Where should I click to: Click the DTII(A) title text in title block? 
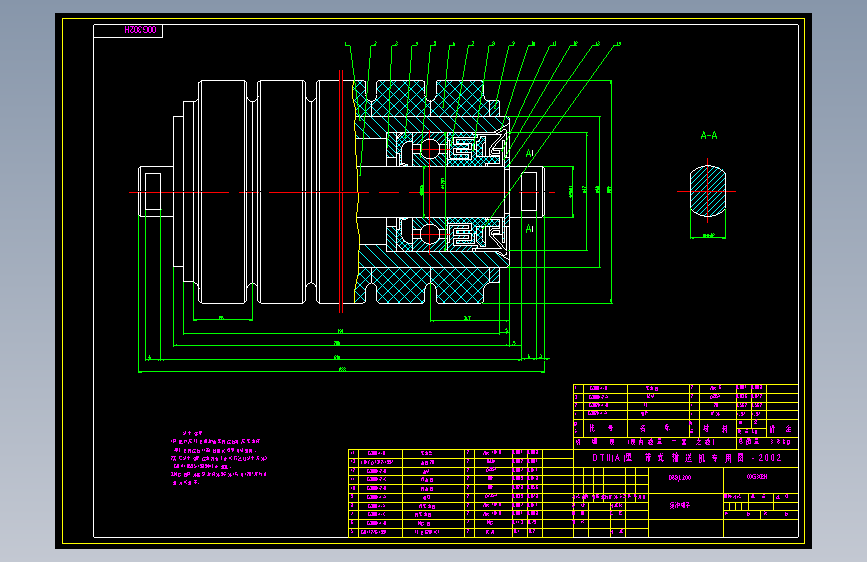coord(686,458)
